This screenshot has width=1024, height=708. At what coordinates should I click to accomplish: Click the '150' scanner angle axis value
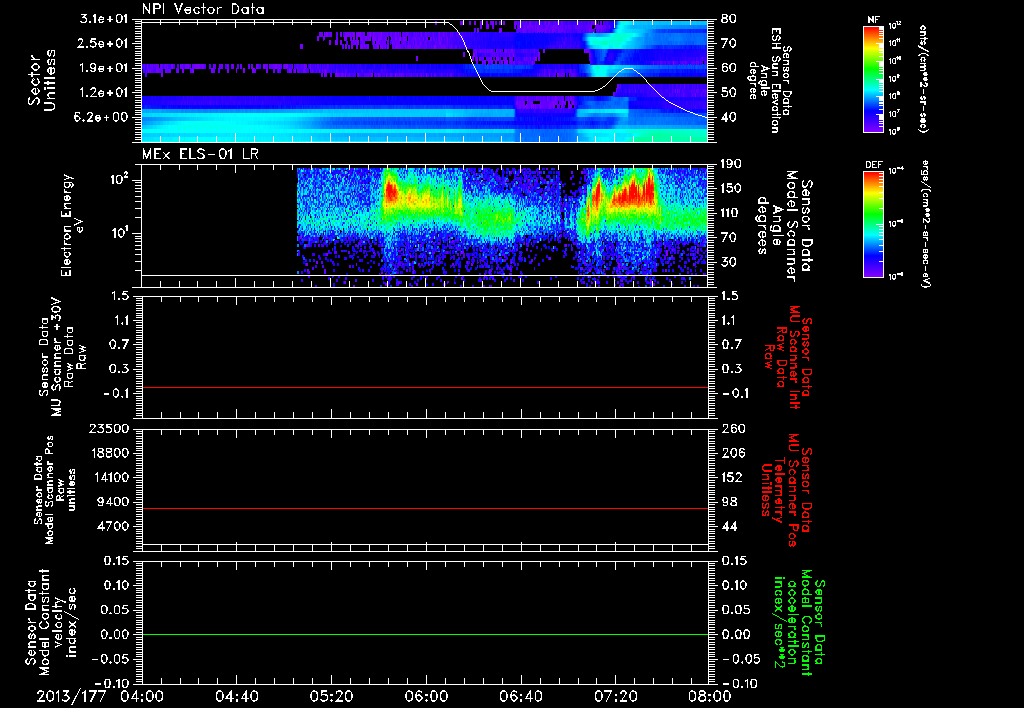click(x=733, y=188)
